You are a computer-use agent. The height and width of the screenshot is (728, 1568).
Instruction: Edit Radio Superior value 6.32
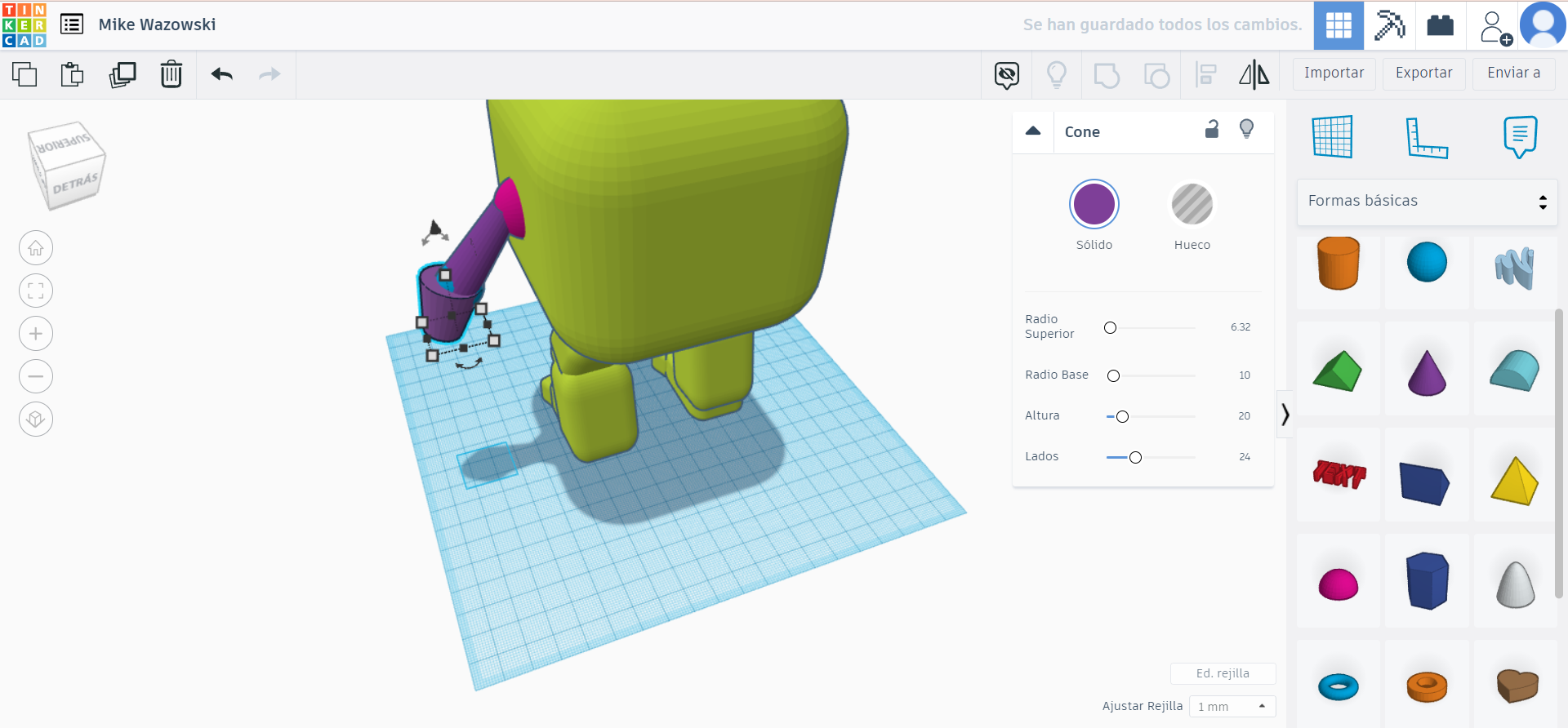coord(1241,327)
